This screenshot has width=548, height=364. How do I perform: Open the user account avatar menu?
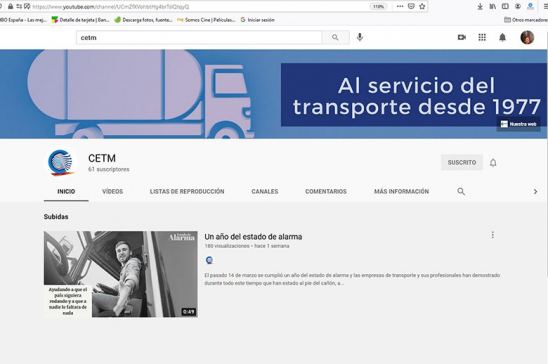pos(527,37)
